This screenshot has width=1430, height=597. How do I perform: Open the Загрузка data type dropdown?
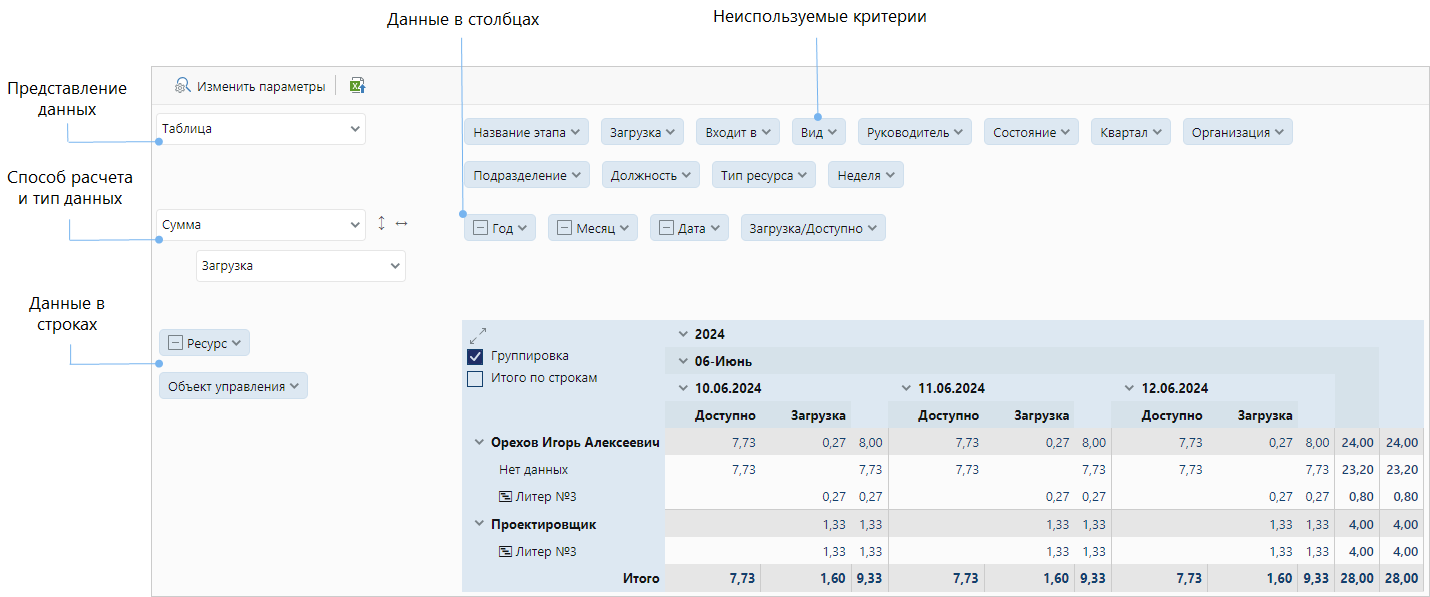click(300, 266)
